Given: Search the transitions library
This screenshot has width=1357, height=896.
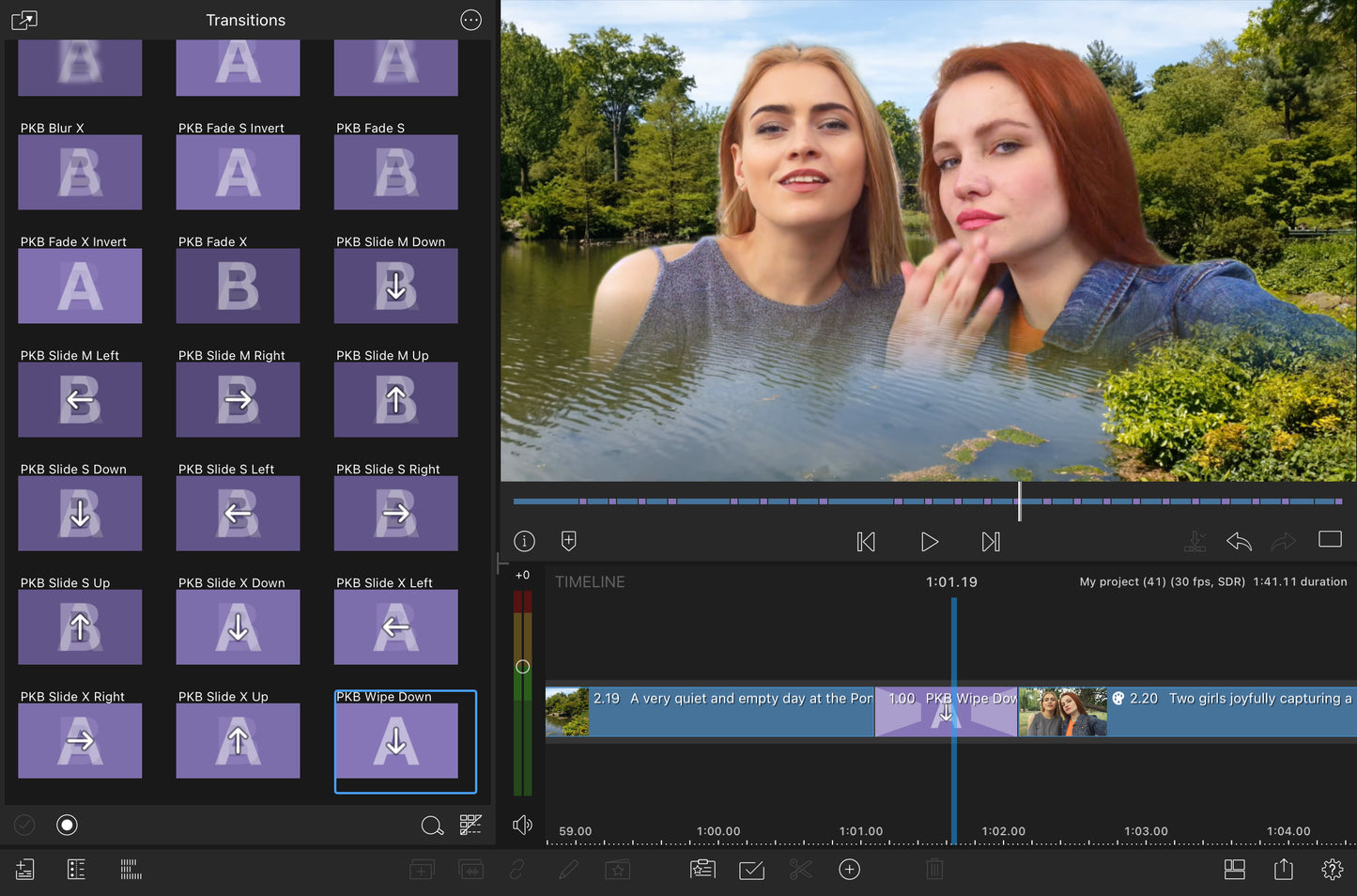Looking at the screenshot, I should (432, 825).
